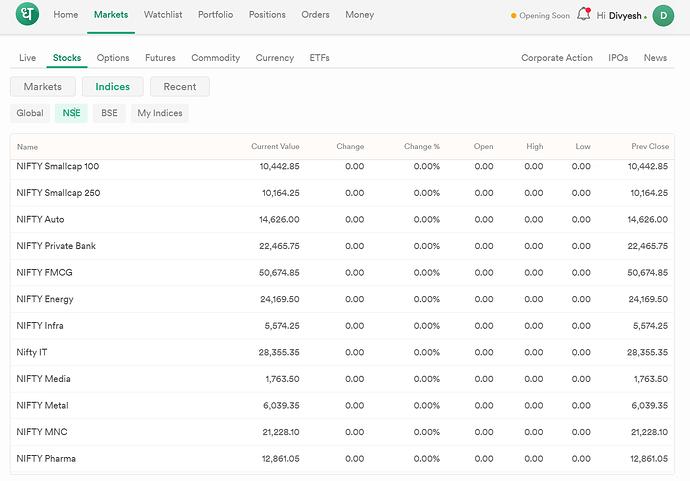Open the Futures tab
The height and width of the screenshot is (481, 690).
160,58
